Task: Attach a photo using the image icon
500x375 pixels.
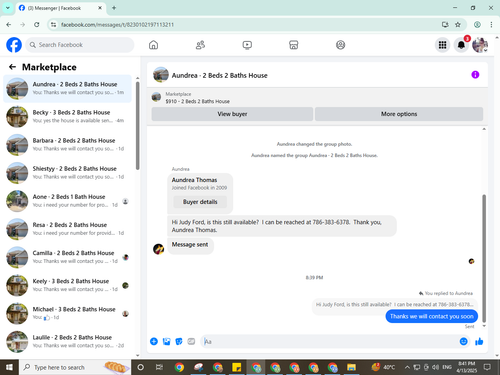Action: coord(166,341)
